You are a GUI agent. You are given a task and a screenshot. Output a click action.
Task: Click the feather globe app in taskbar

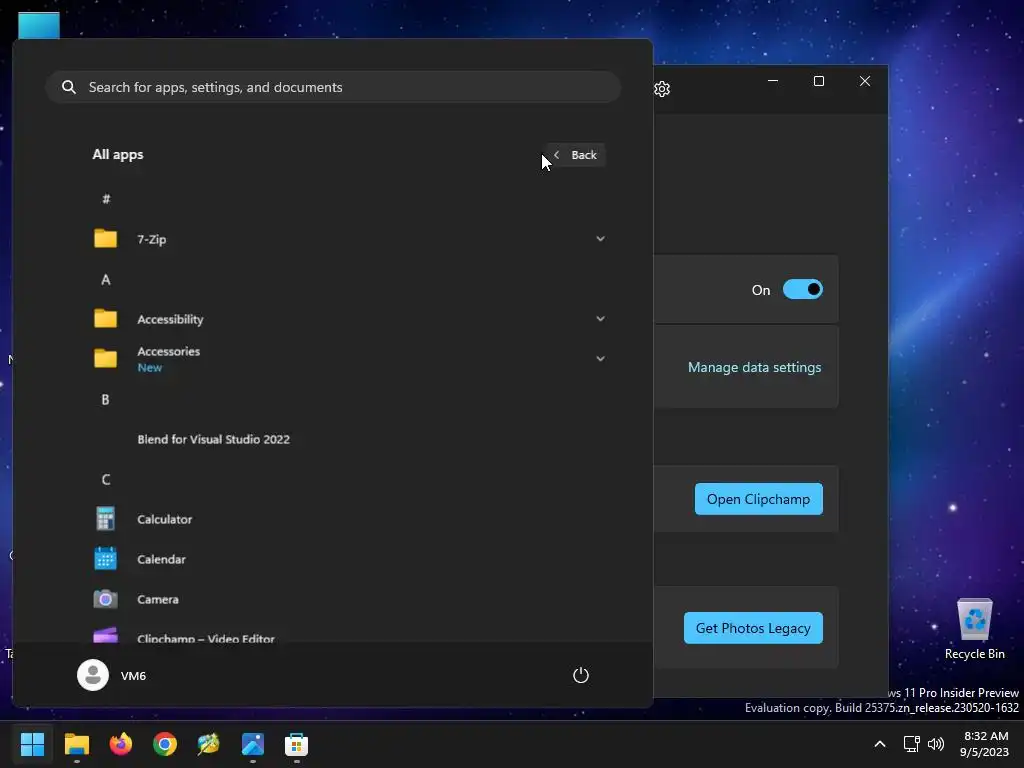(x=208, y=744)
